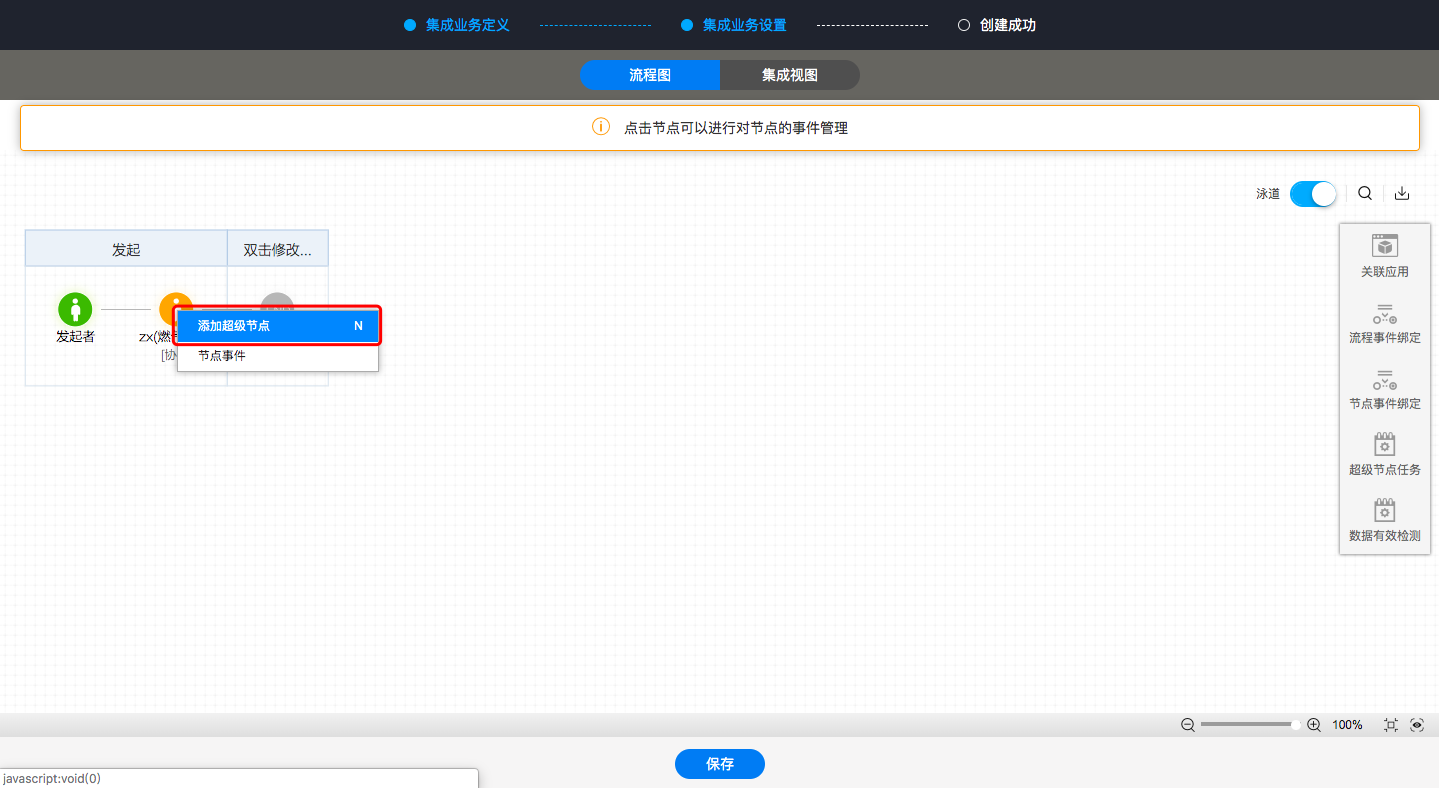The width and height of the screenshot is (1439, 788).
Task: Save the flow with the 保存 button
Action: click(720, 764)
